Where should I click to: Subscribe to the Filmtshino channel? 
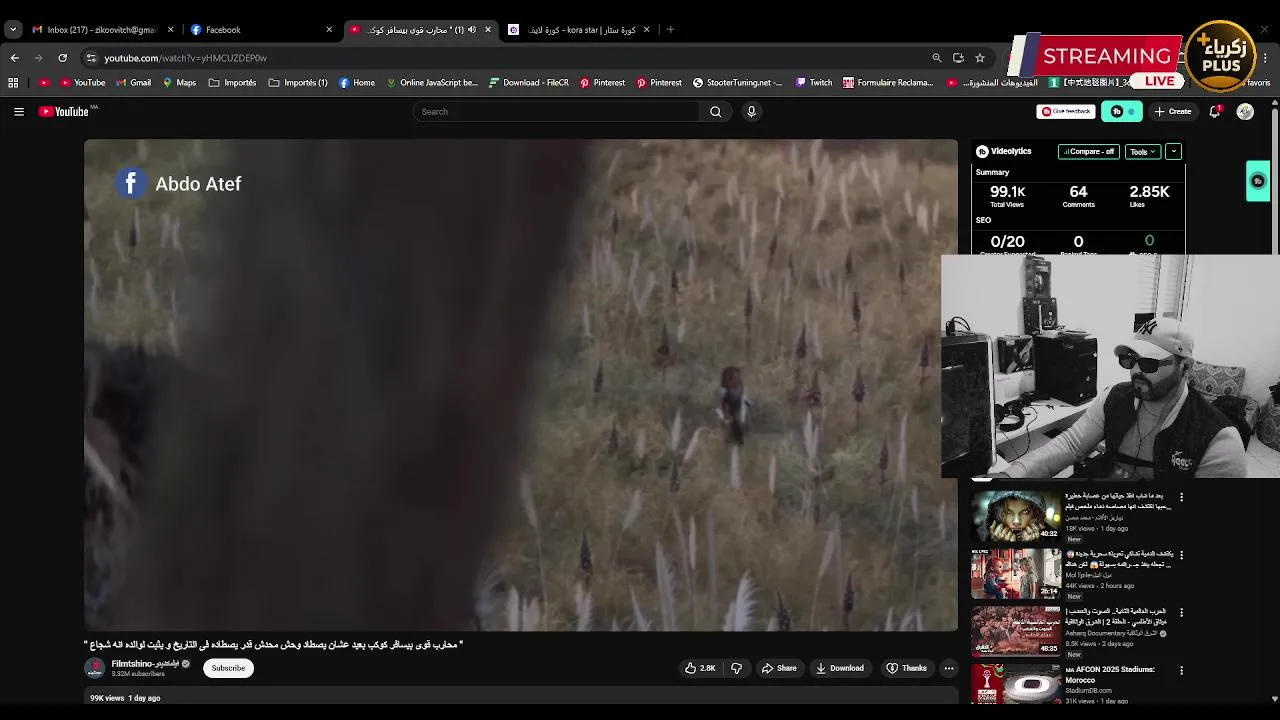click(228, 668)
